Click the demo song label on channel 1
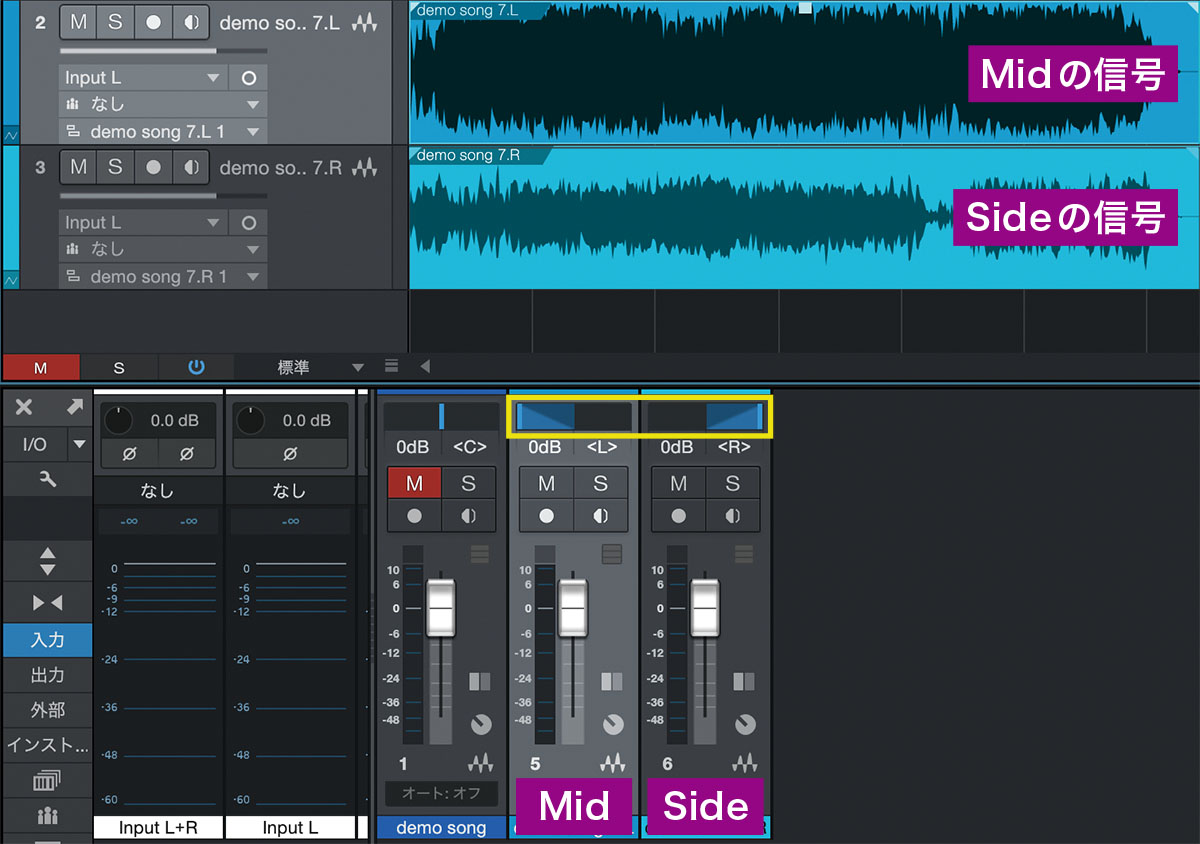Screen dimensions: 1200x844 441,827
